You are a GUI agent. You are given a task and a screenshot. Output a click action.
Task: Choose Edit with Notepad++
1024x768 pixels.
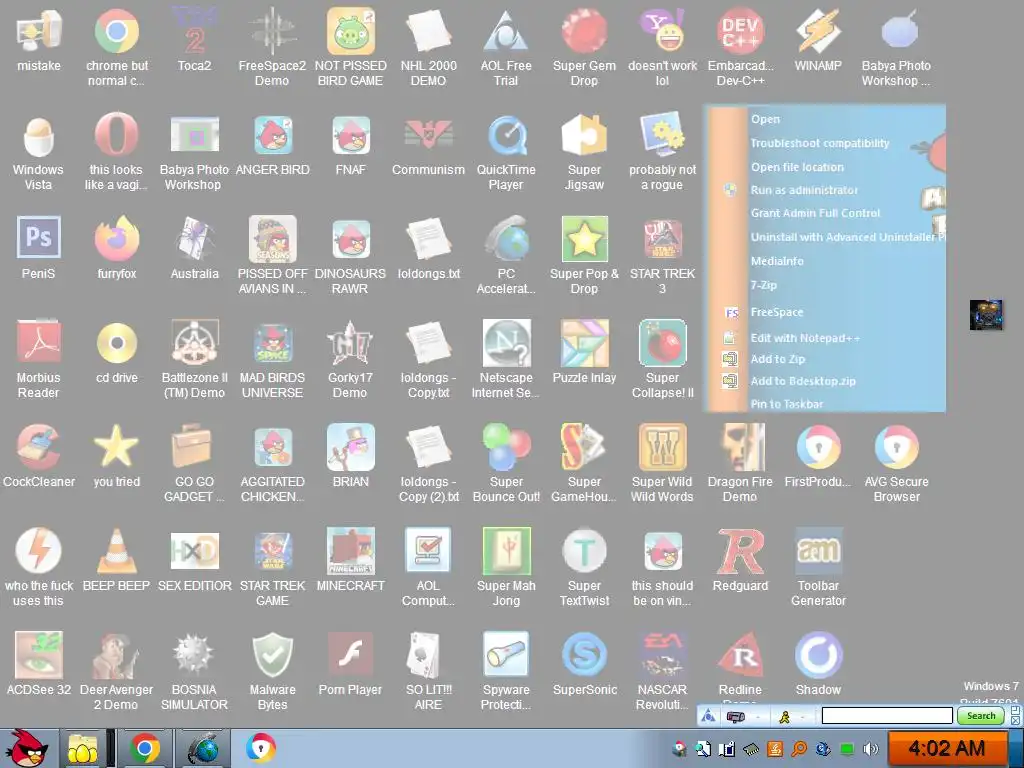805,338
